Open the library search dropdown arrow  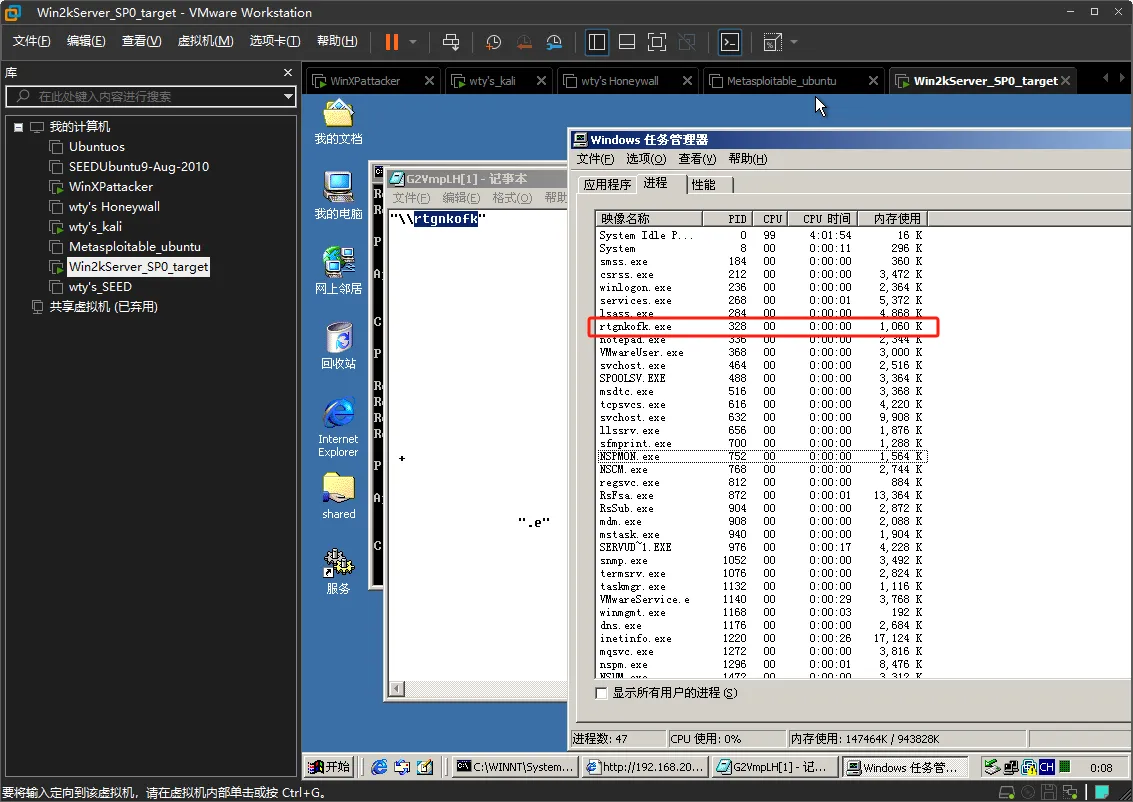tap(288, 96)
